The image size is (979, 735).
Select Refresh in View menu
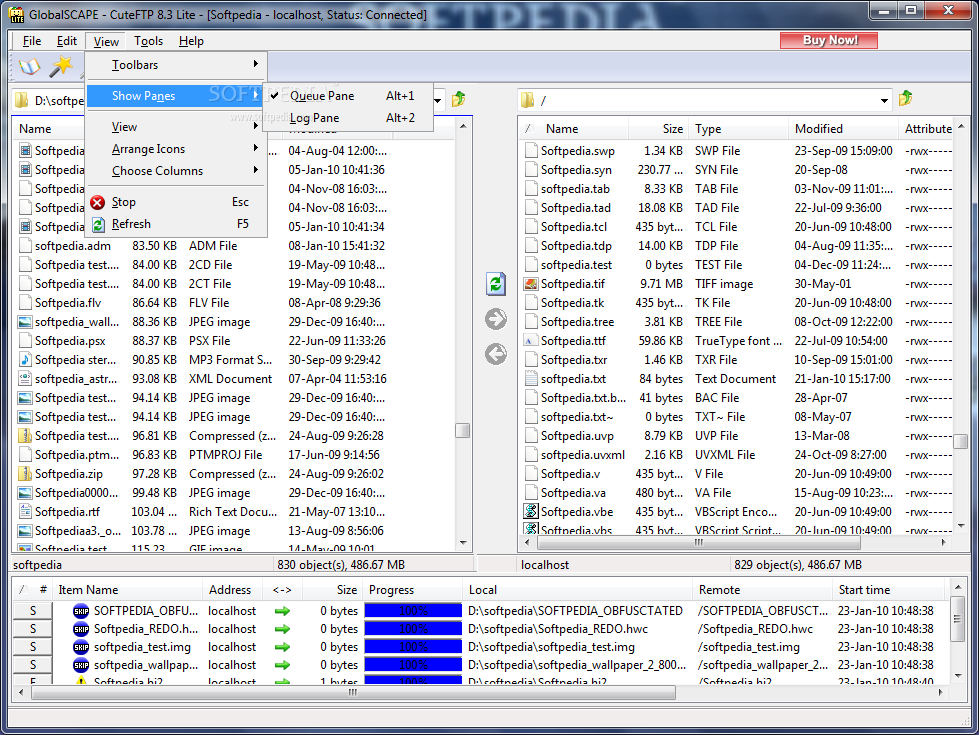[176, 224]
